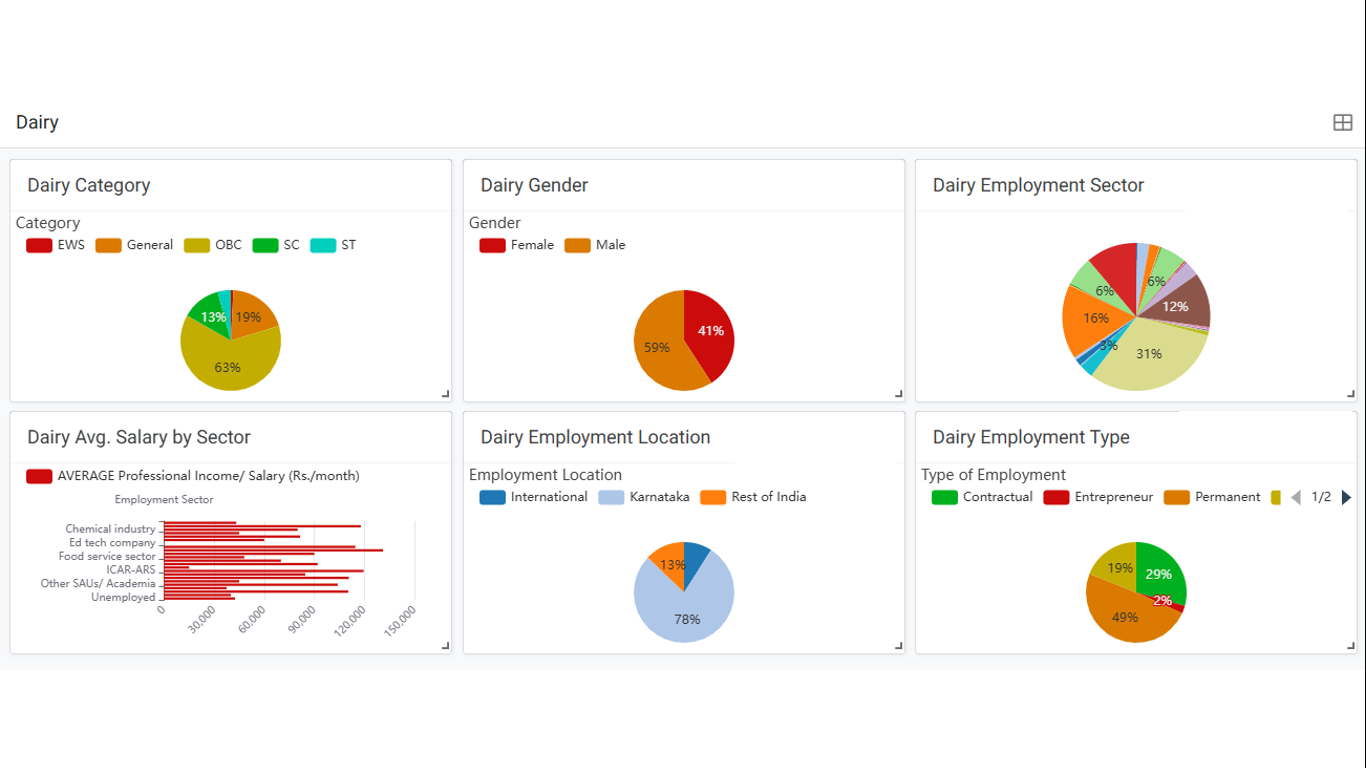Go to next legend page in Employment Type
This screenshot has width=1366, height=768.
(1346, 497)
